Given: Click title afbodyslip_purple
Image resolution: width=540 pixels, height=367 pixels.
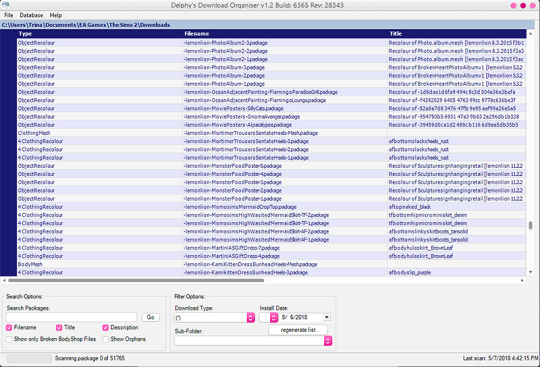Looking at the screenshot, I should 410,273.
